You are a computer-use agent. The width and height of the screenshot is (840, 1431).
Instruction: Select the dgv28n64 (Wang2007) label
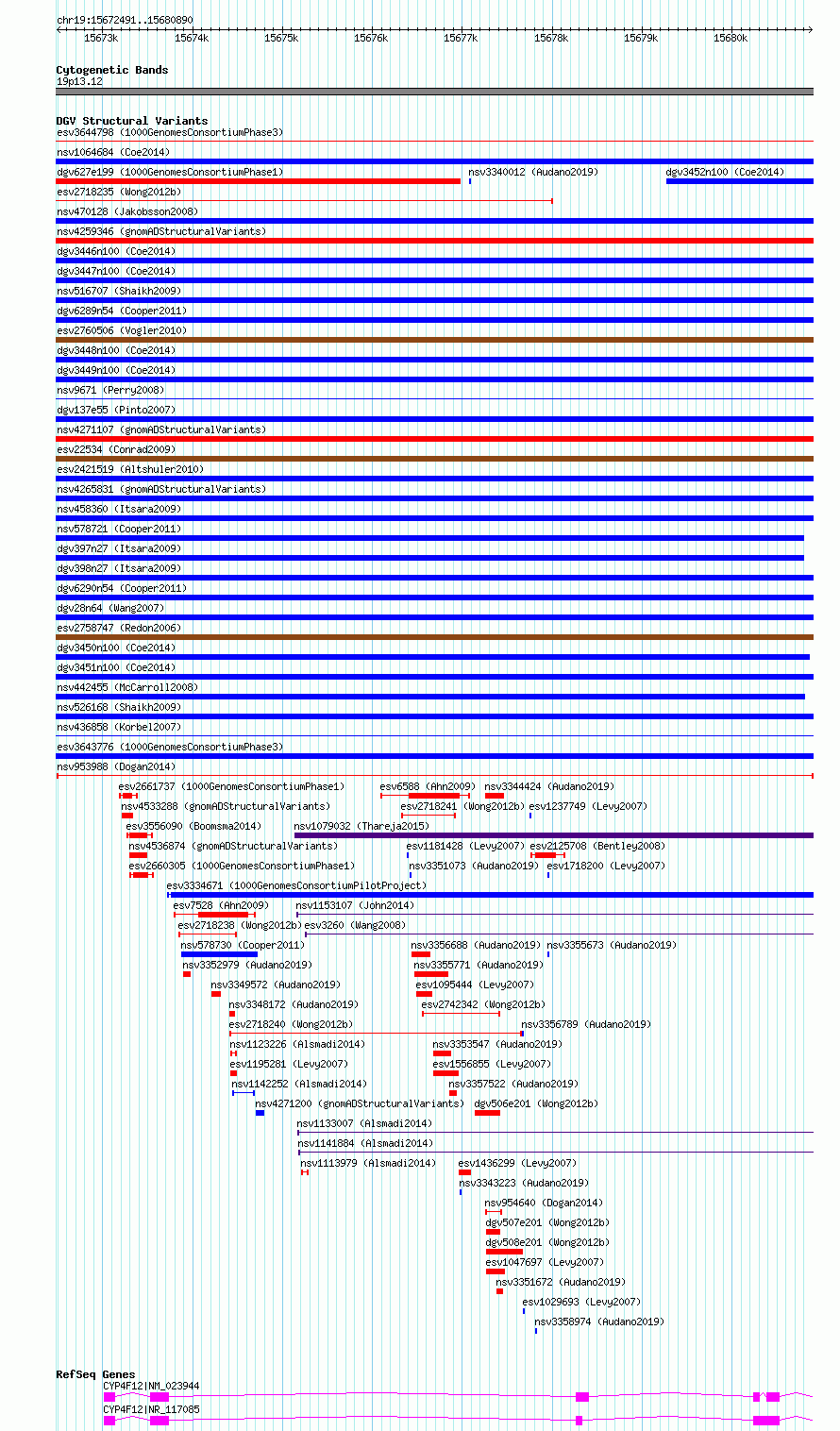(x=110, y=609)
